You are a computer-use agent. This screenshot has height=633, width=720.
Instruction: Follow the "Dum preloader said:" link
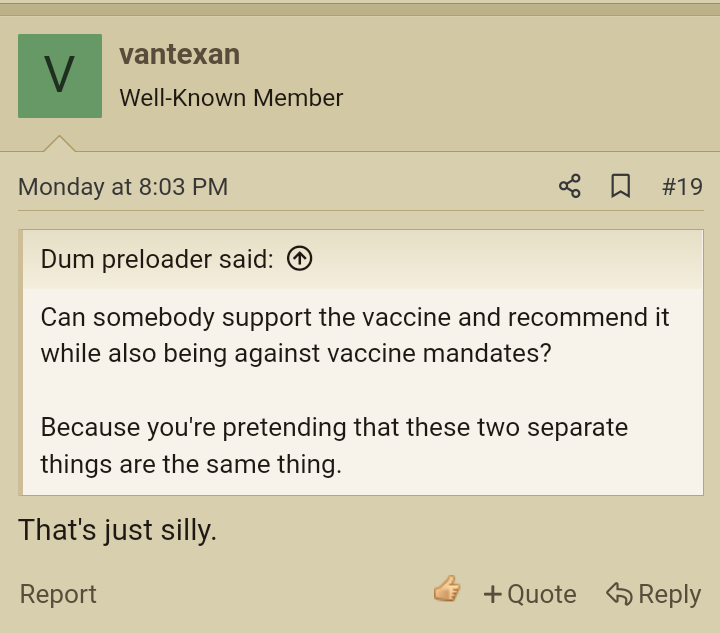pos(157,259)
